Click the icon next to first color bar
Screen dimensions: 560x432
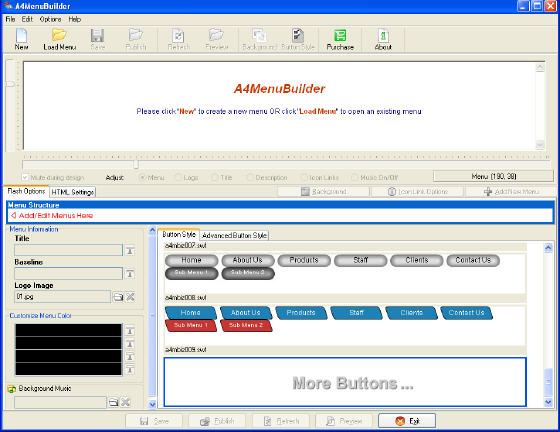point(130,331)
